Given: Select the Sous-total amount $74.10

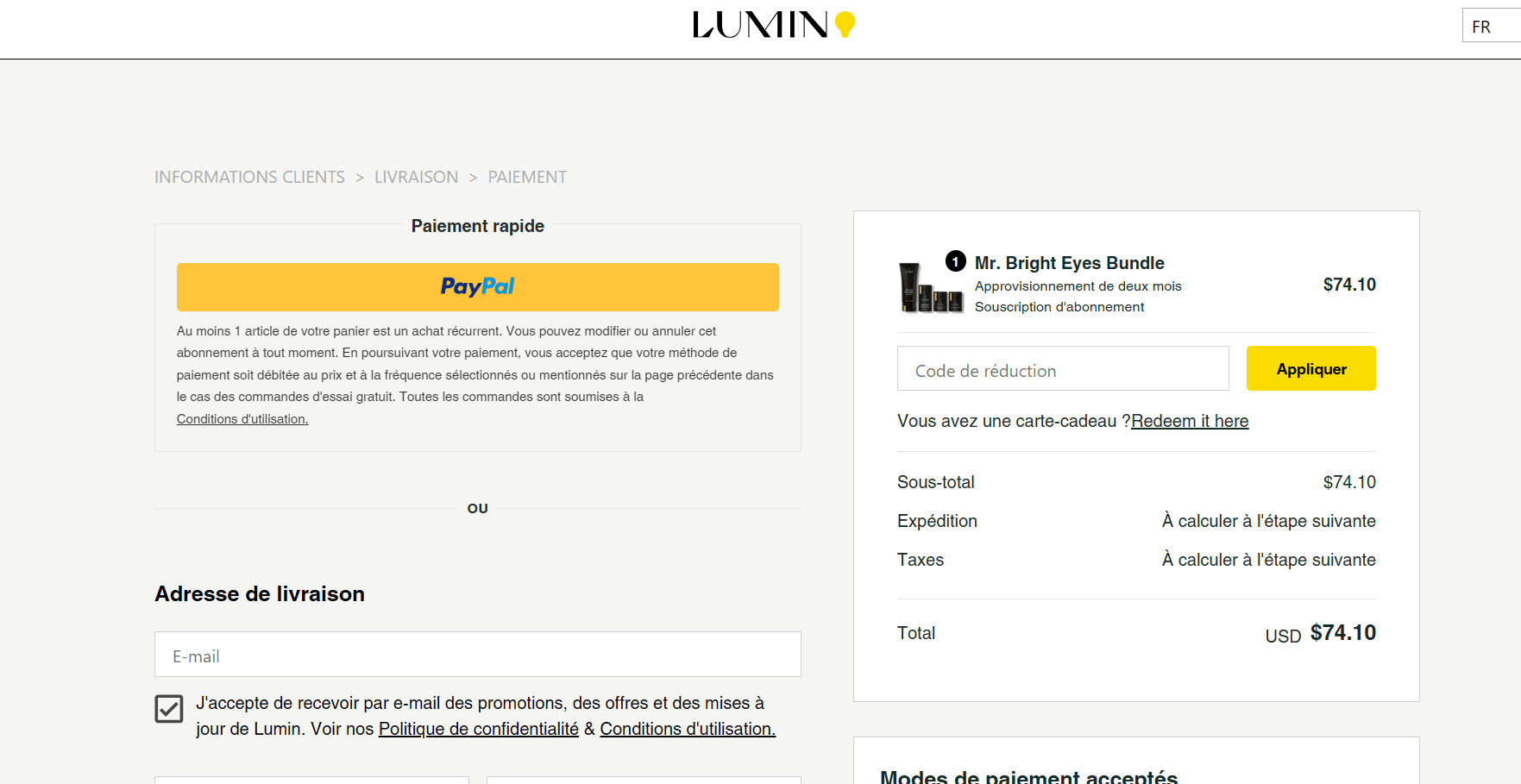Looking at the screenshot, I should click(x=1349, y=482).
